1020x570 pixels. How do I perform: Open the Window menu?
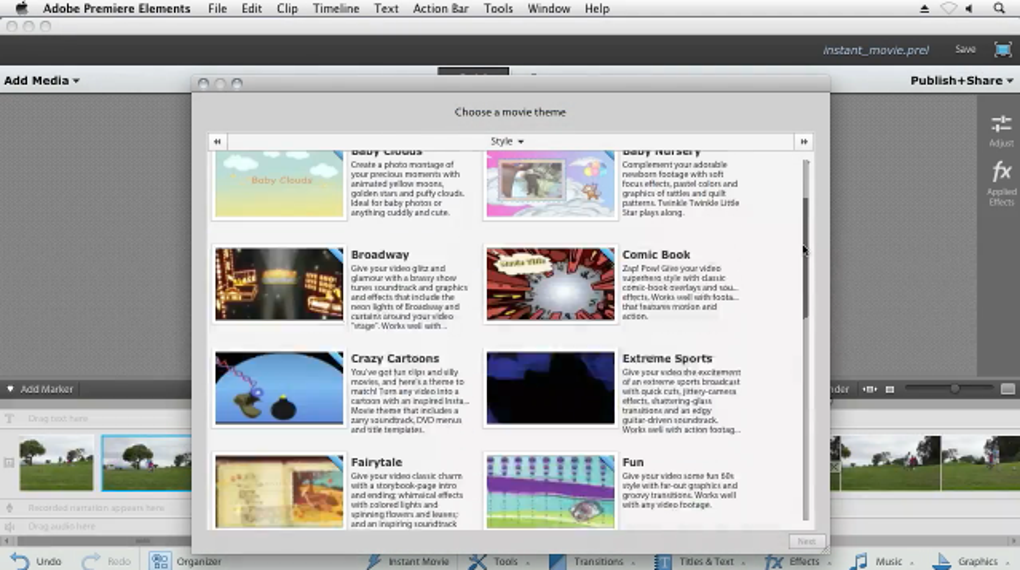coord(548,8)
